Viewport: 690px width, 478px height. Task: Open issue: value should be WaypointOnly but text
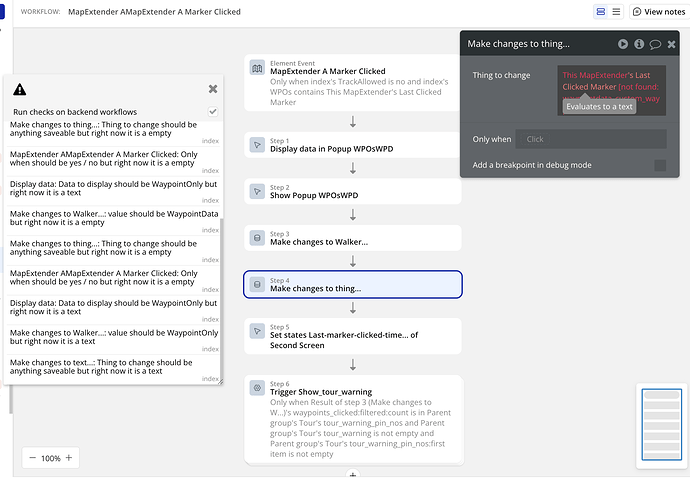click(114, 340)
